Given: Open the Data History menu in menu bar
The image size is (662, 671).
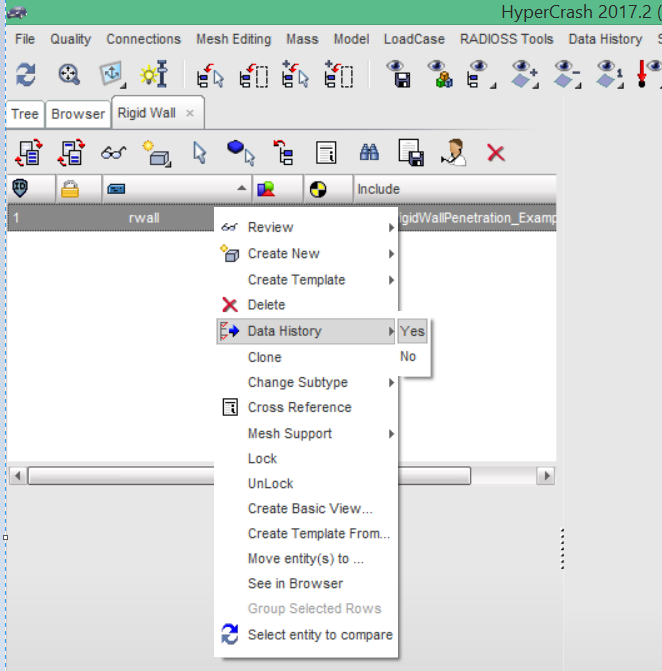Looking at the screenshot, I should coord(606,39).
